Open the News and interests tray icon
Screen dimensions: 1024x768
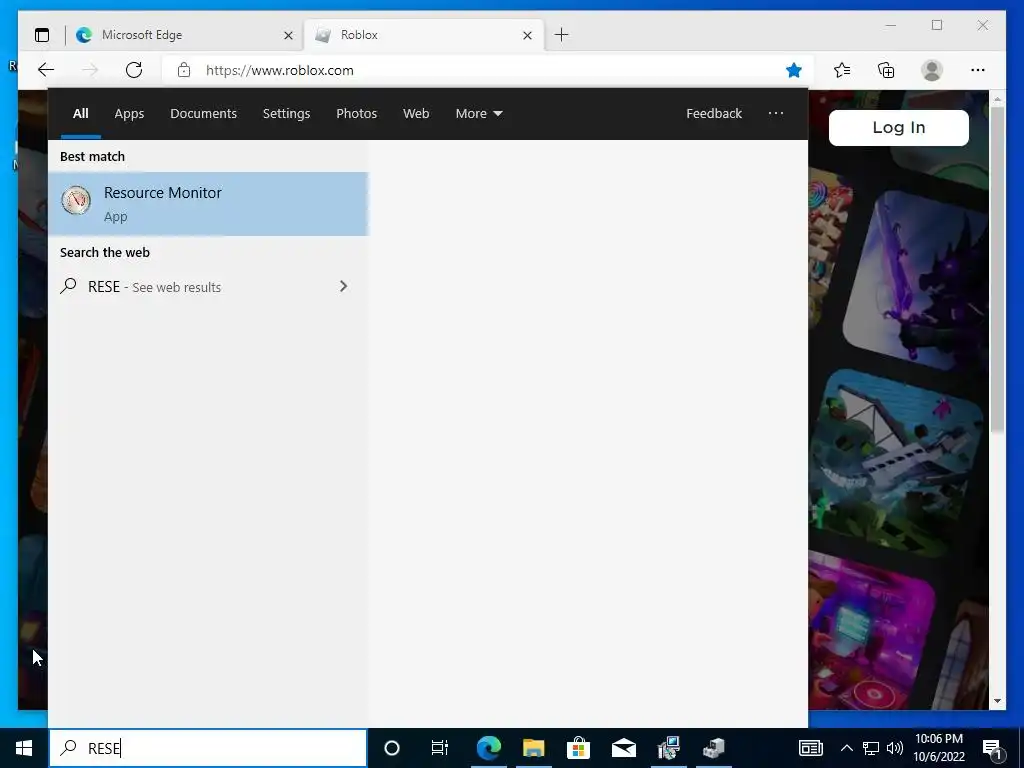pos(810,748)
